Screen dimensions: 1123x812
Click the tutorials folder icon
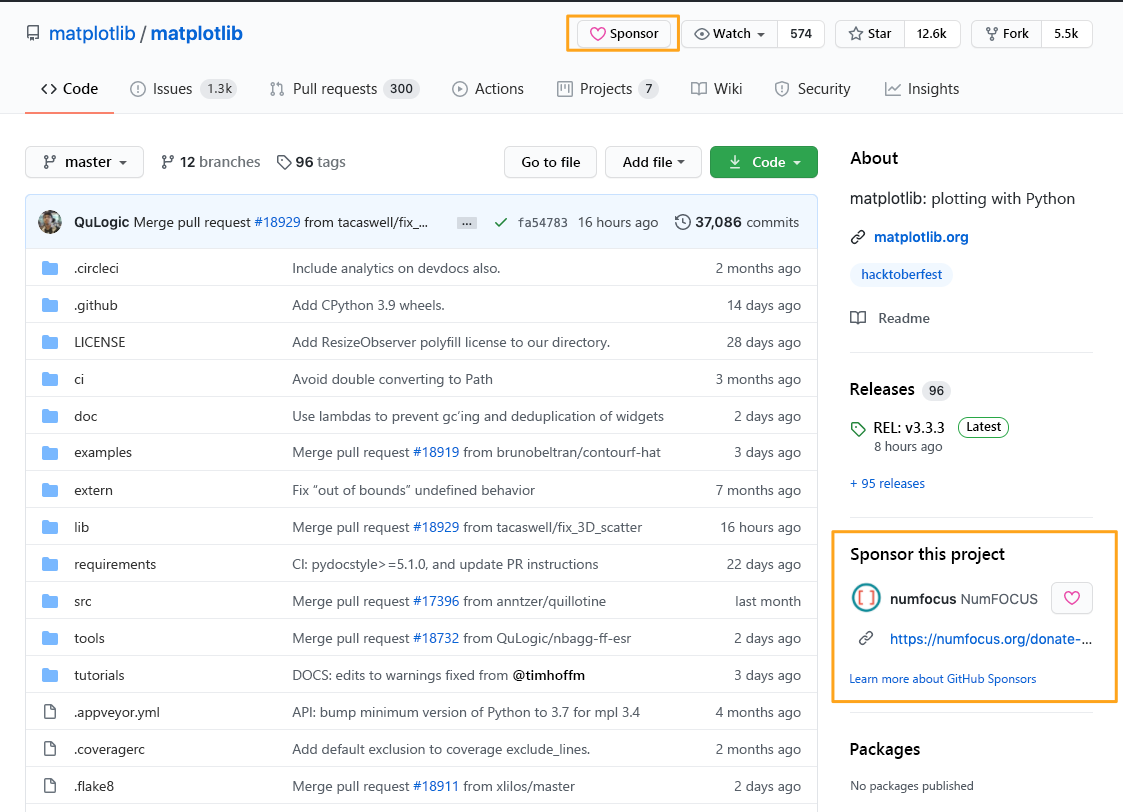click(50, 675)
